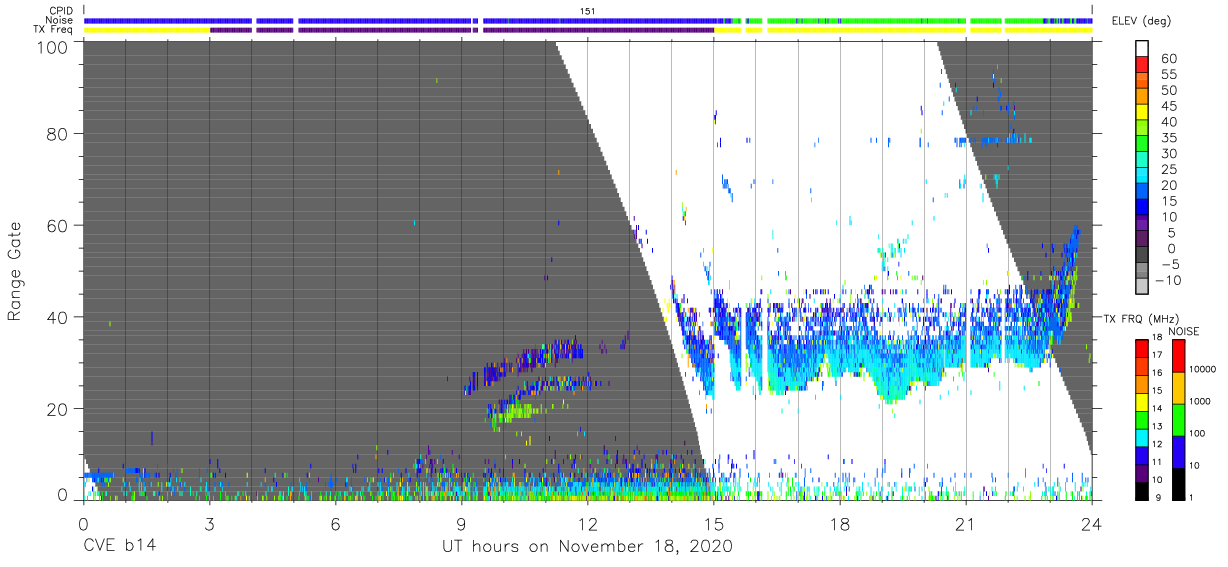Click the TX FRQ (MHz) legend label

[1142, 318]
